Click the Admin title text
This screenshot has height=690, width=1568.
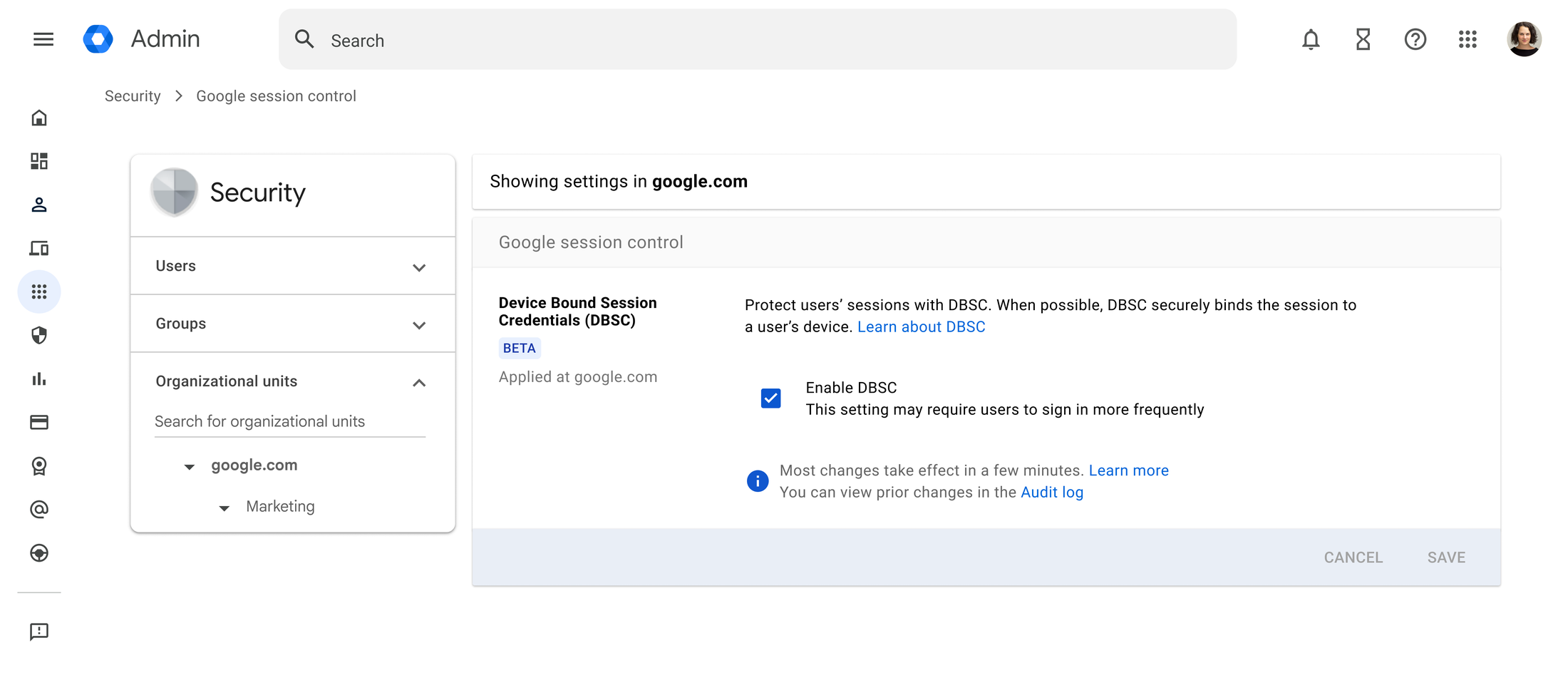pyautogui.click(x=165, y=39)
